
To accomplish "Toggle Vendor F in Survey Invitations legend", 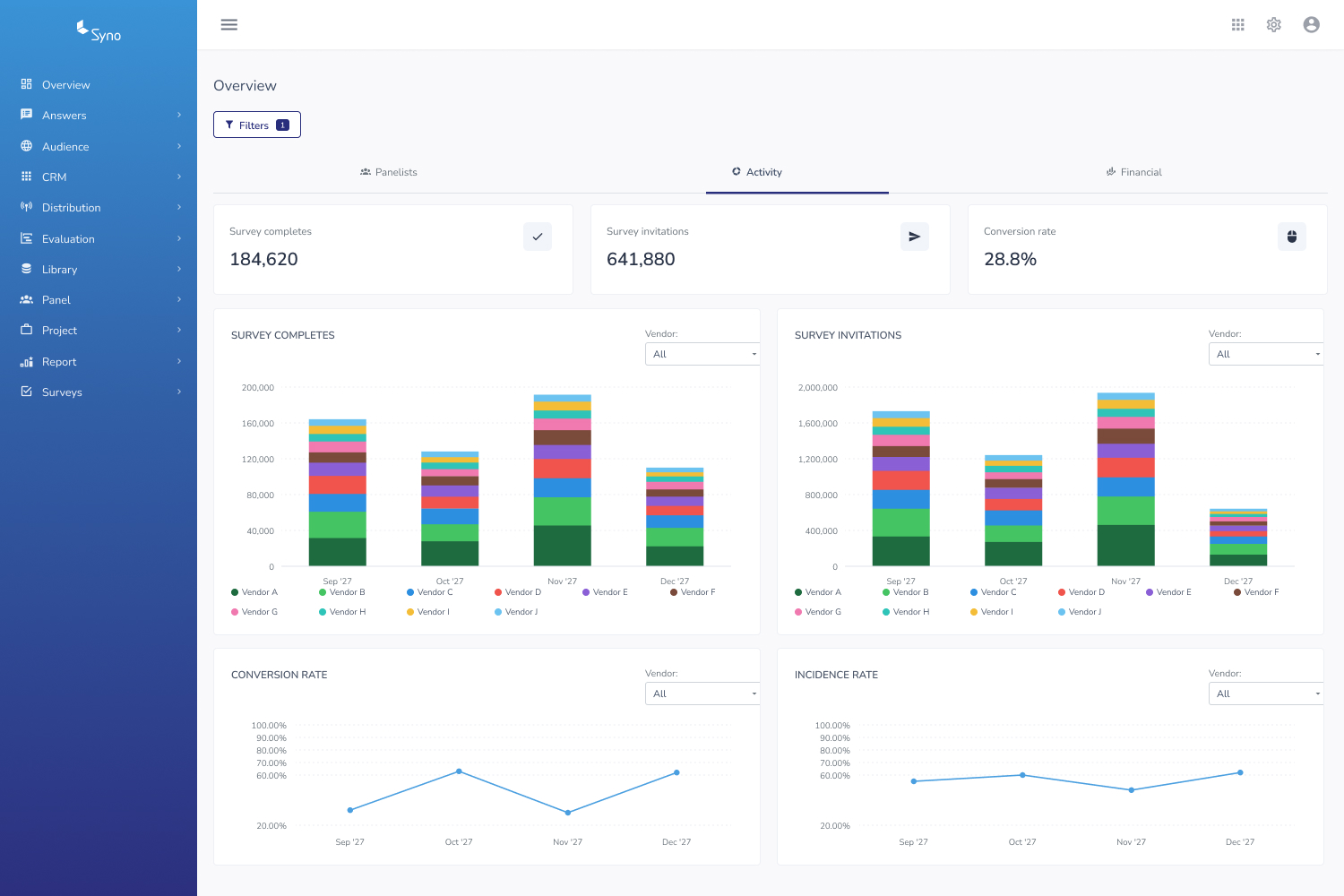I will [x=1256, y=592].
